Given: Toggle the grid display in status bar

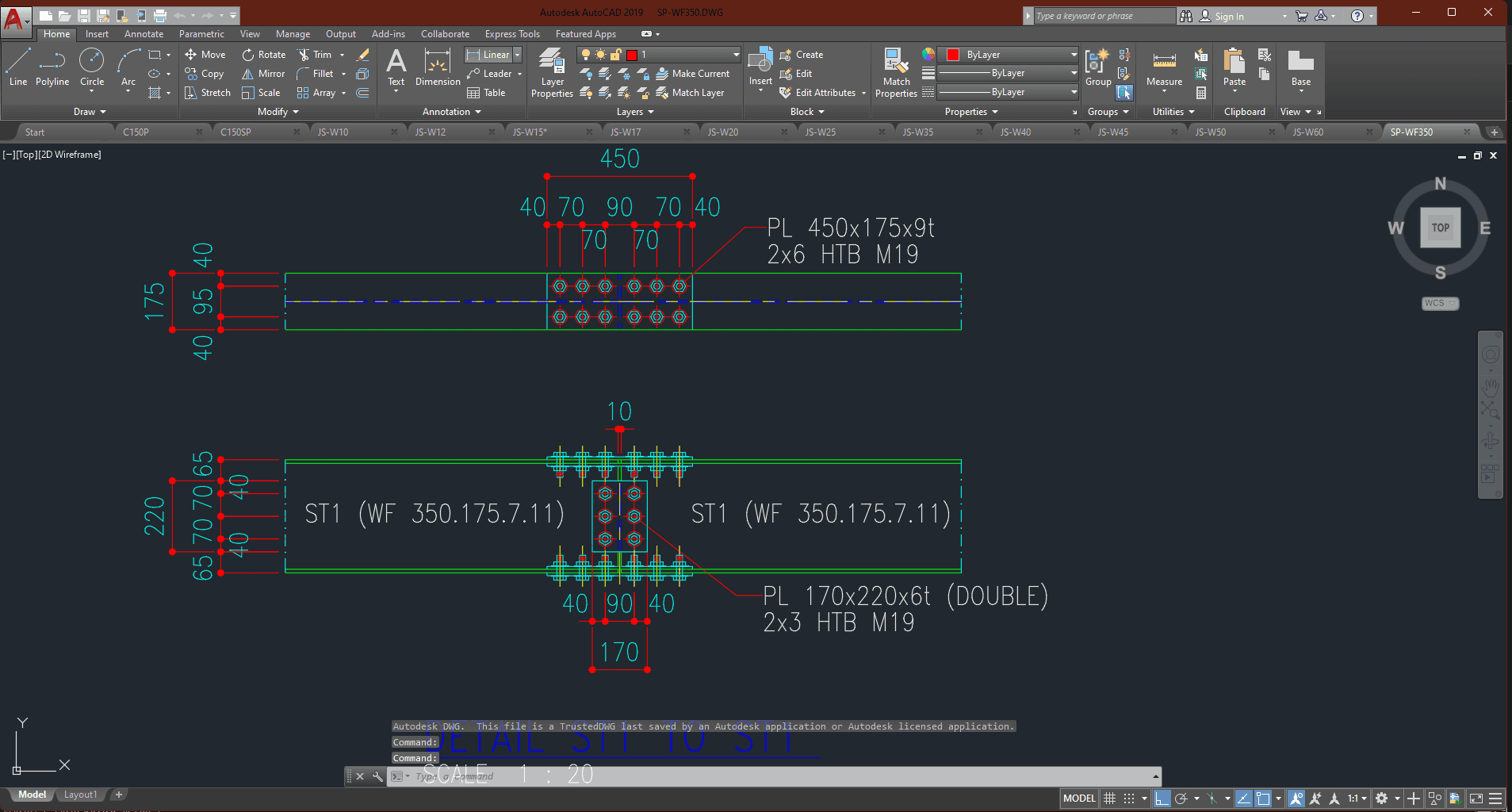Looking at the screenshot, I should coord(1110,799).
